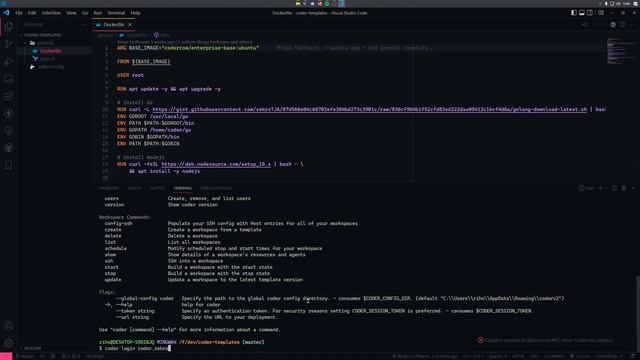This screenshot has height=360, width=640.
Task: Select the .editorconfig file in Explorer
Action: [x=51, y=67]
